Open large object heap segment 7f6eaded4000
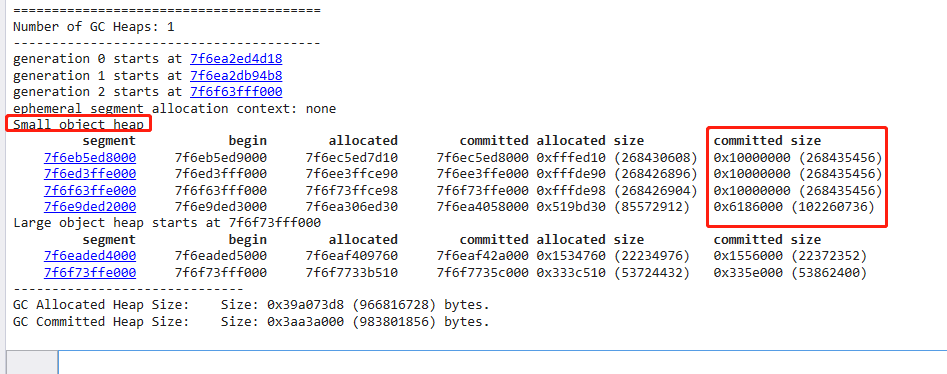Screen dimensions: 947x374 pos(90,256)
